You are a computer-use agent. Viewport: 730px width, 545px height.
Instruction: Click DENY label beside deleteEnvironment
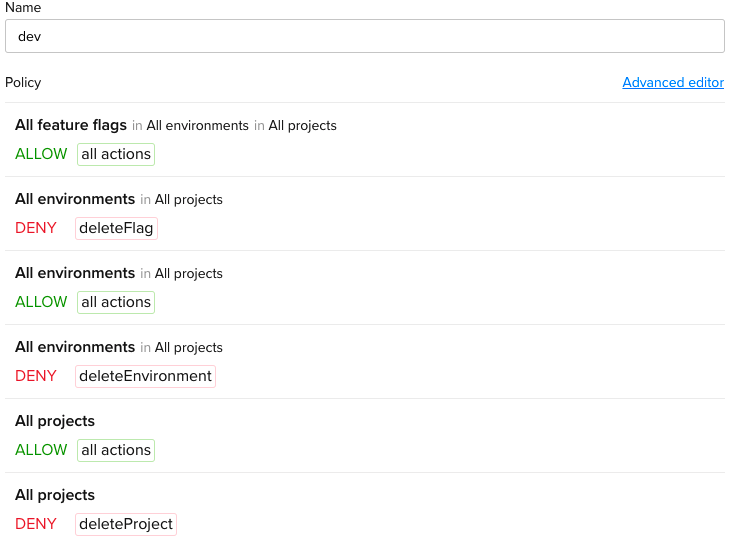click(36, 376)
